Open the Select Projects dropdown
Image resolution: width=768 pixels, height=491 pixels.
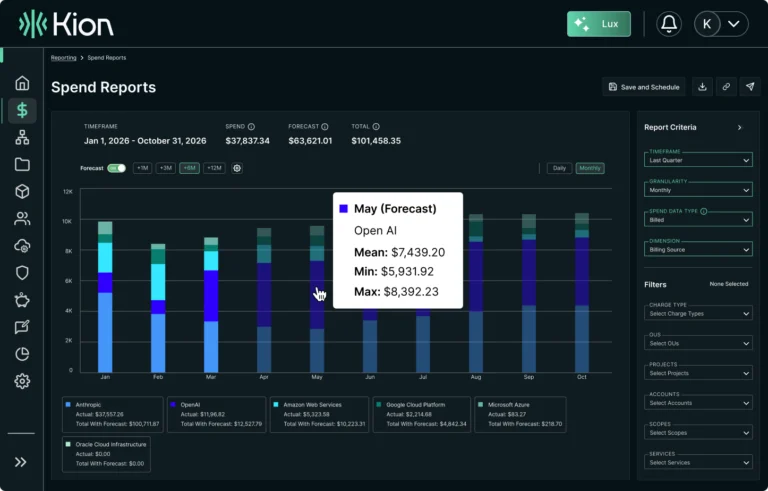(698, 373)
